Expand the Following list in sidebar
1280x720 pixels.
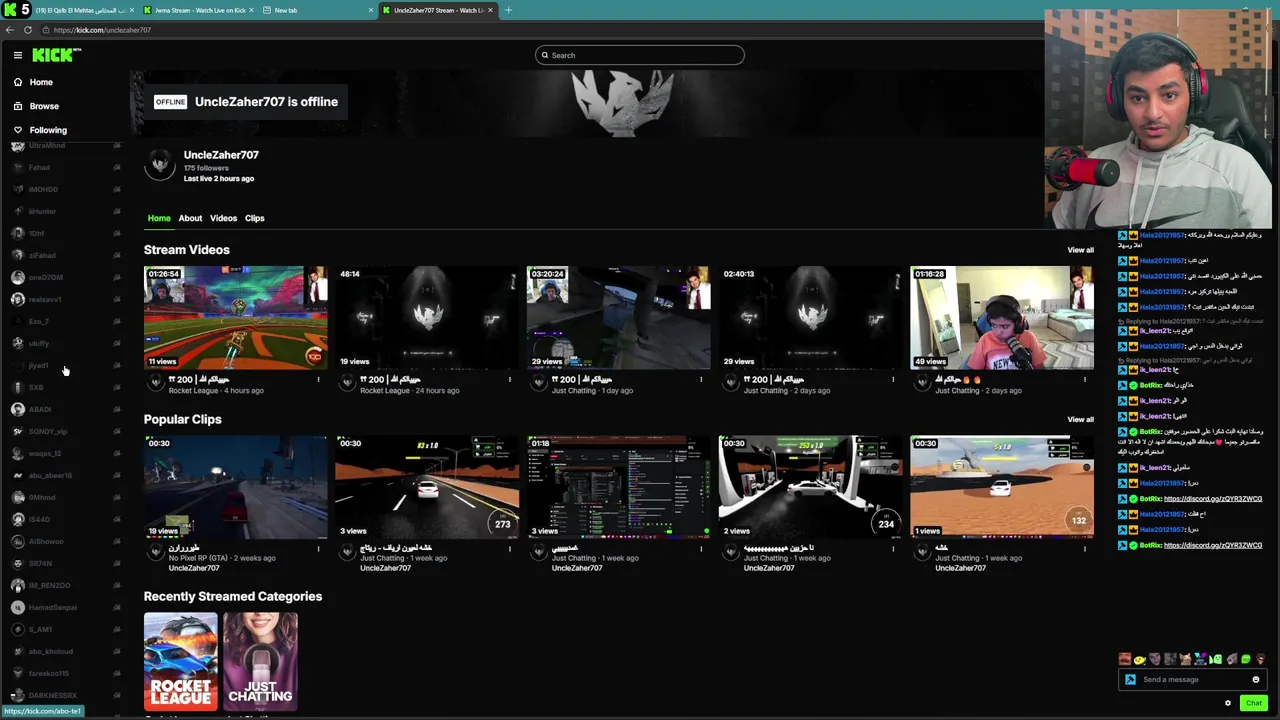click(48, 130)
